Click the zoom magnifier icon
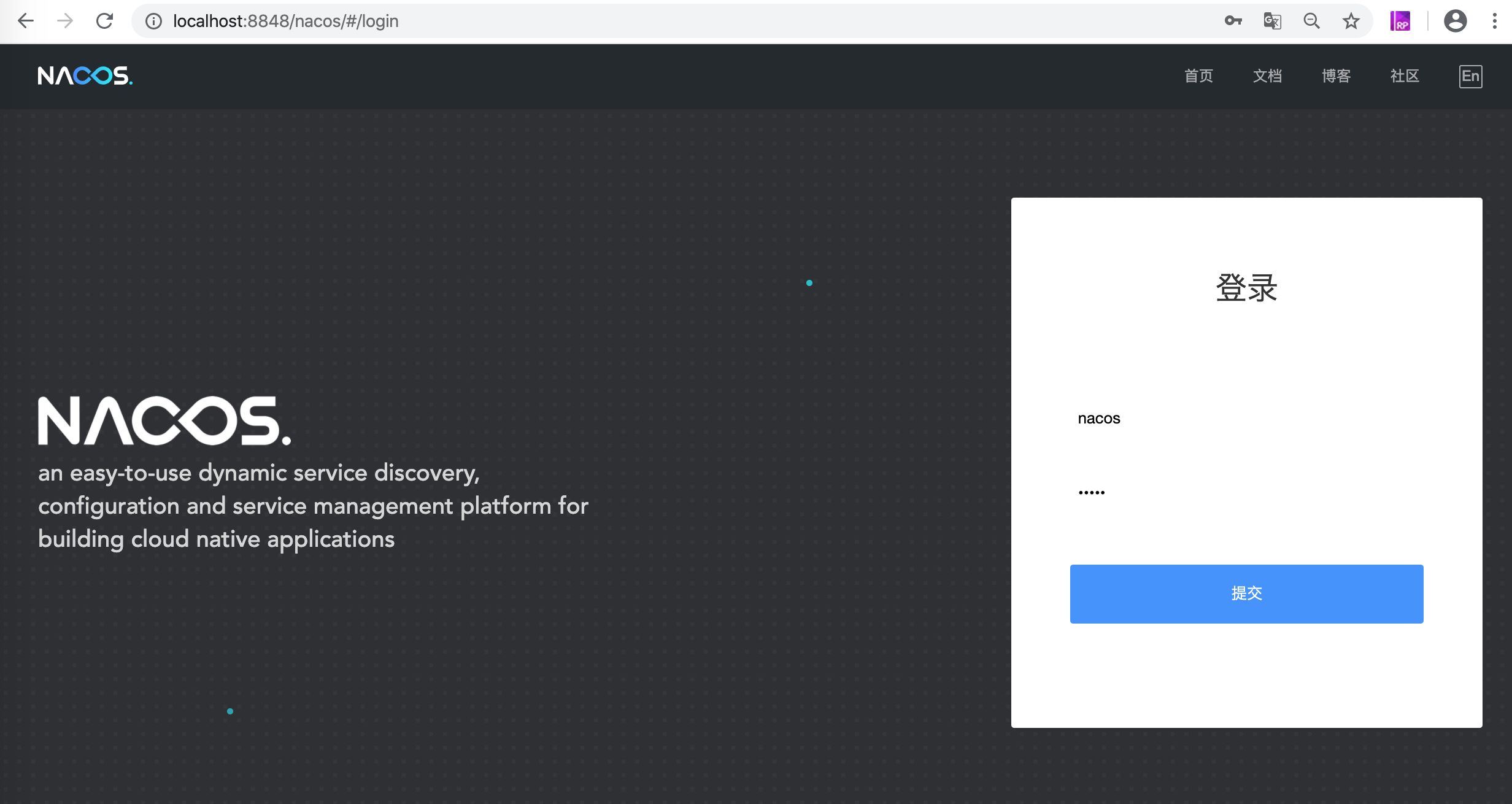The width and height of the screenshot is (1512, 804). (x=1312, y=21)
